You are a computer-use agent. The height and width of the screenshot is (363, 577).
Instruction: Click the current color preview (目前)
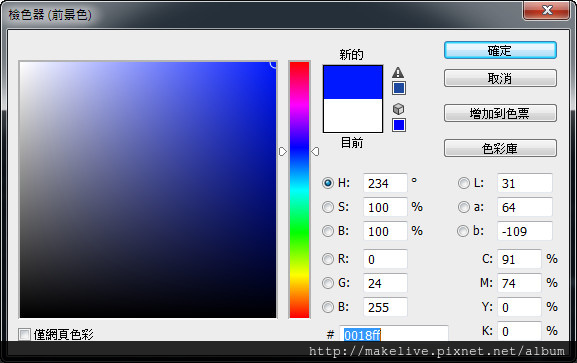coord(353,116)
